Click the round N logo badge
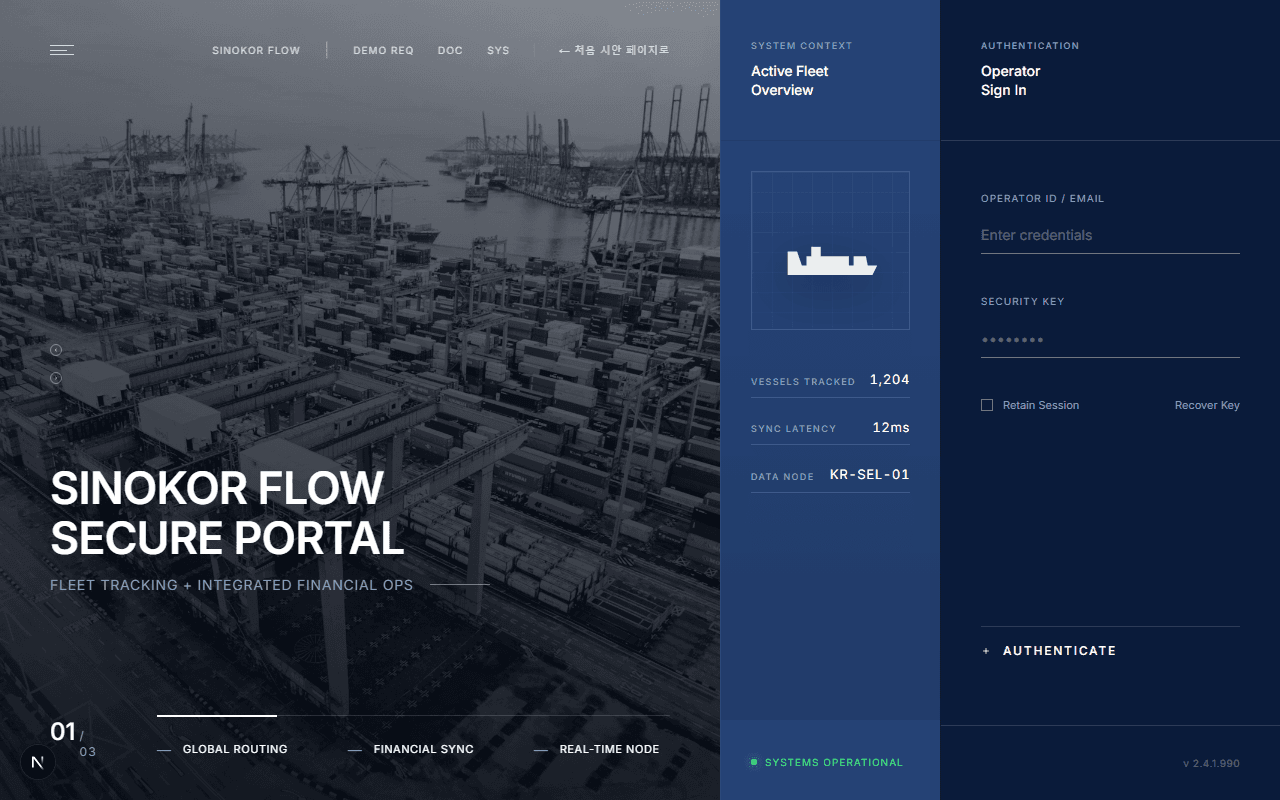Viewport: 1280px width, 800px height. point(38,762)
